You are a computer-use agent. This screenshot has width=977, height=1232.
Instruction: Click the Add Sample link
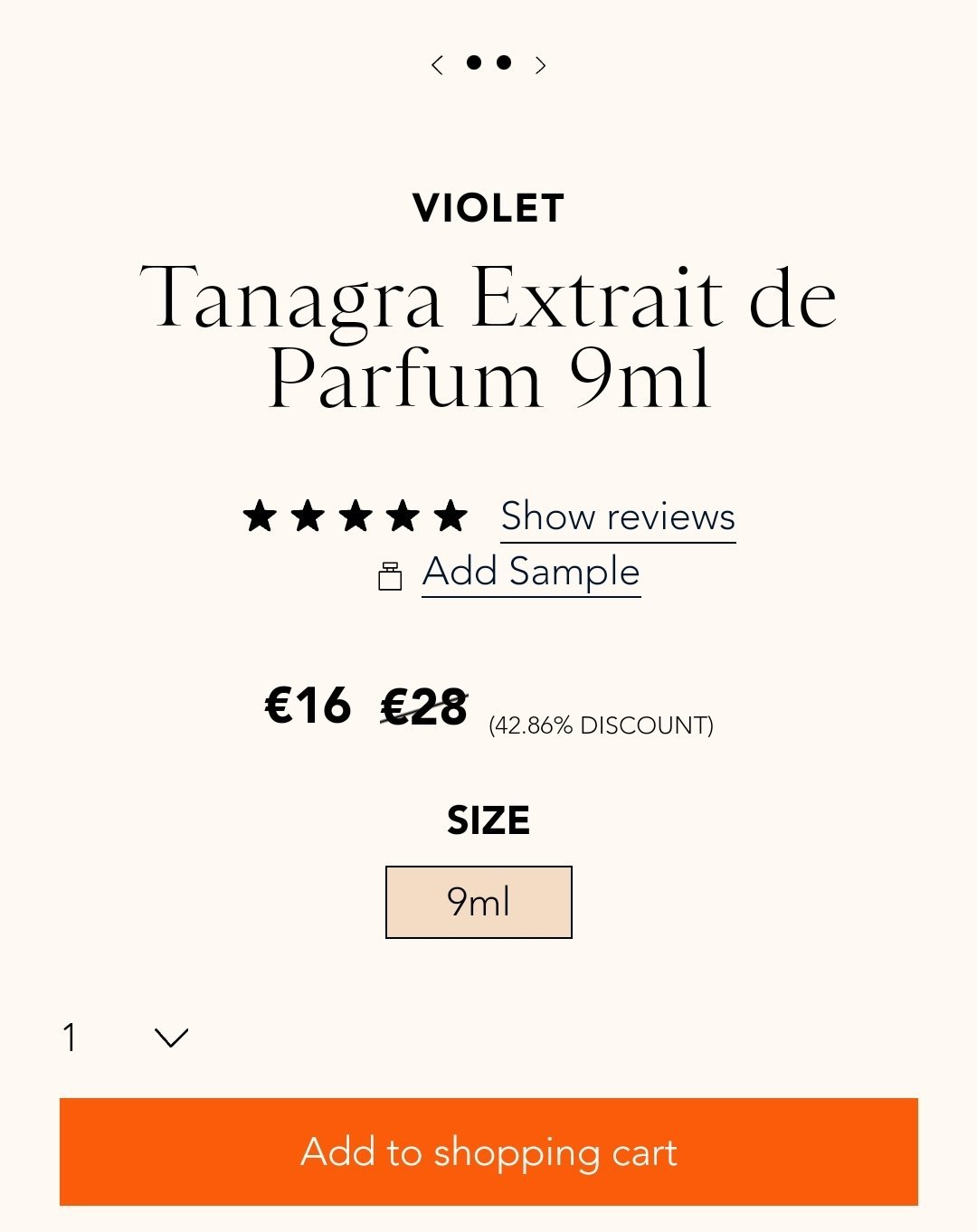point(531,573)
